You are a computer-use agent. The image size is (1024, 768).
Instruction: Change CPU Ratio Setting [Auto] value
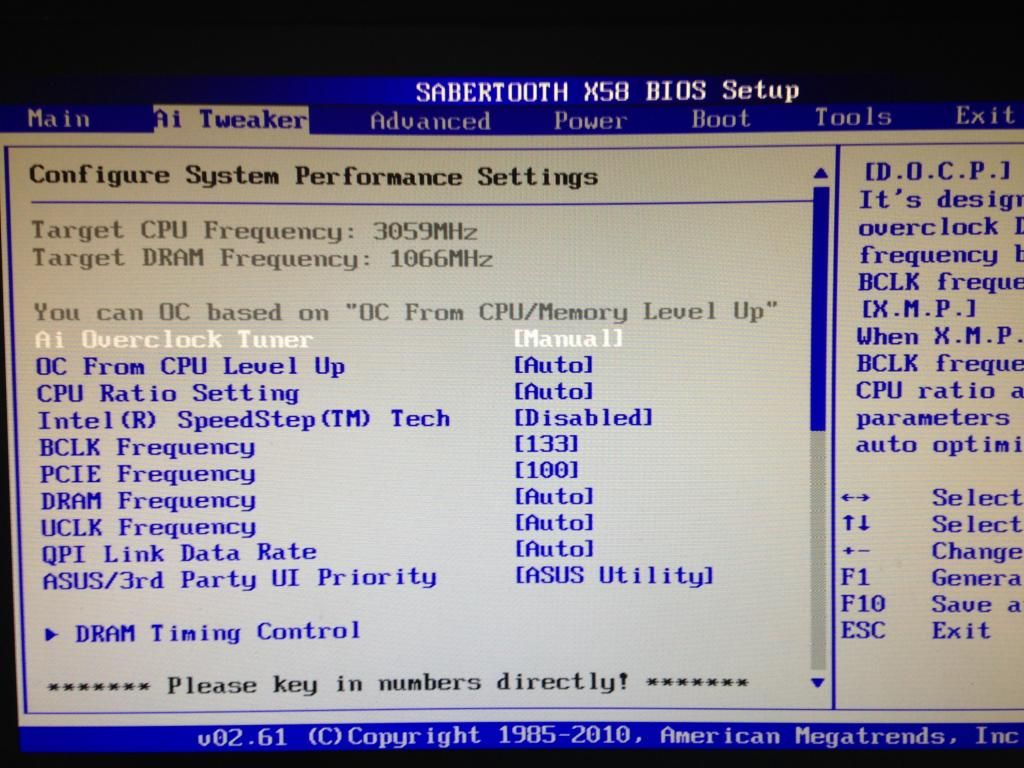pyautogui.click(x=553, y=391)
